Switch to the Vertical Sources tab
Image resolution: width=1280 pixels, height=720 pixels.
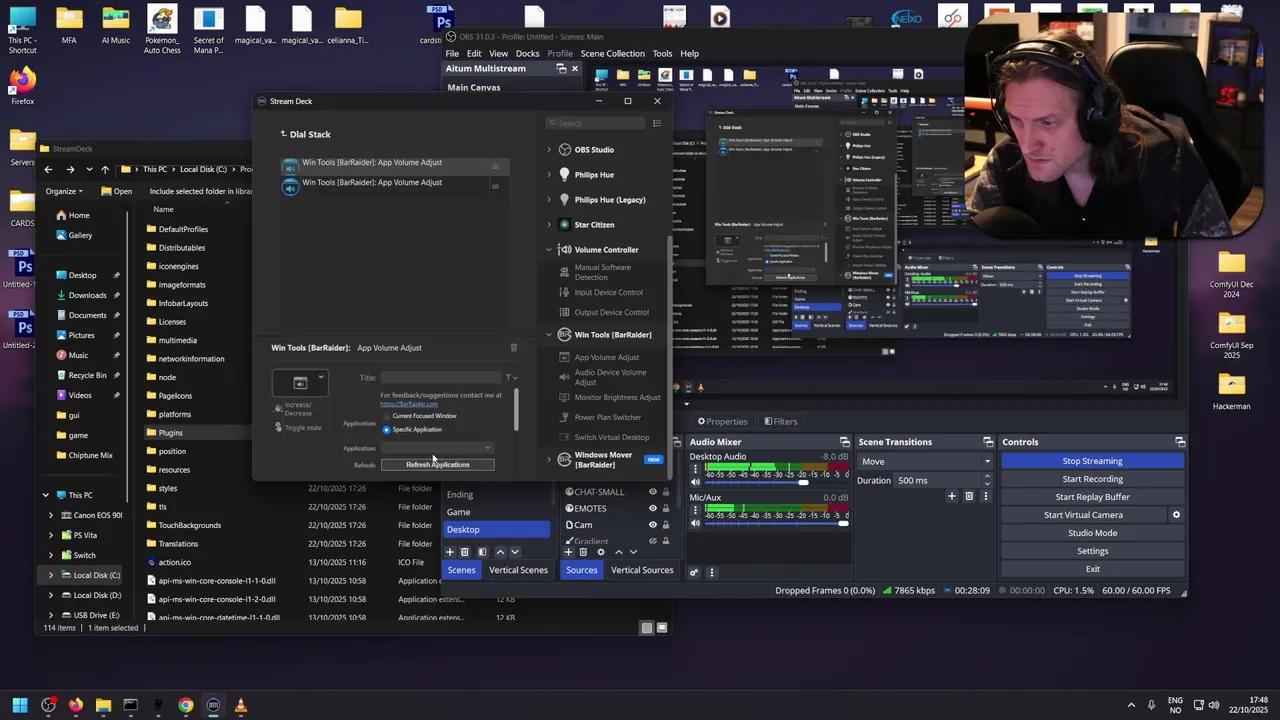(642, 570)
